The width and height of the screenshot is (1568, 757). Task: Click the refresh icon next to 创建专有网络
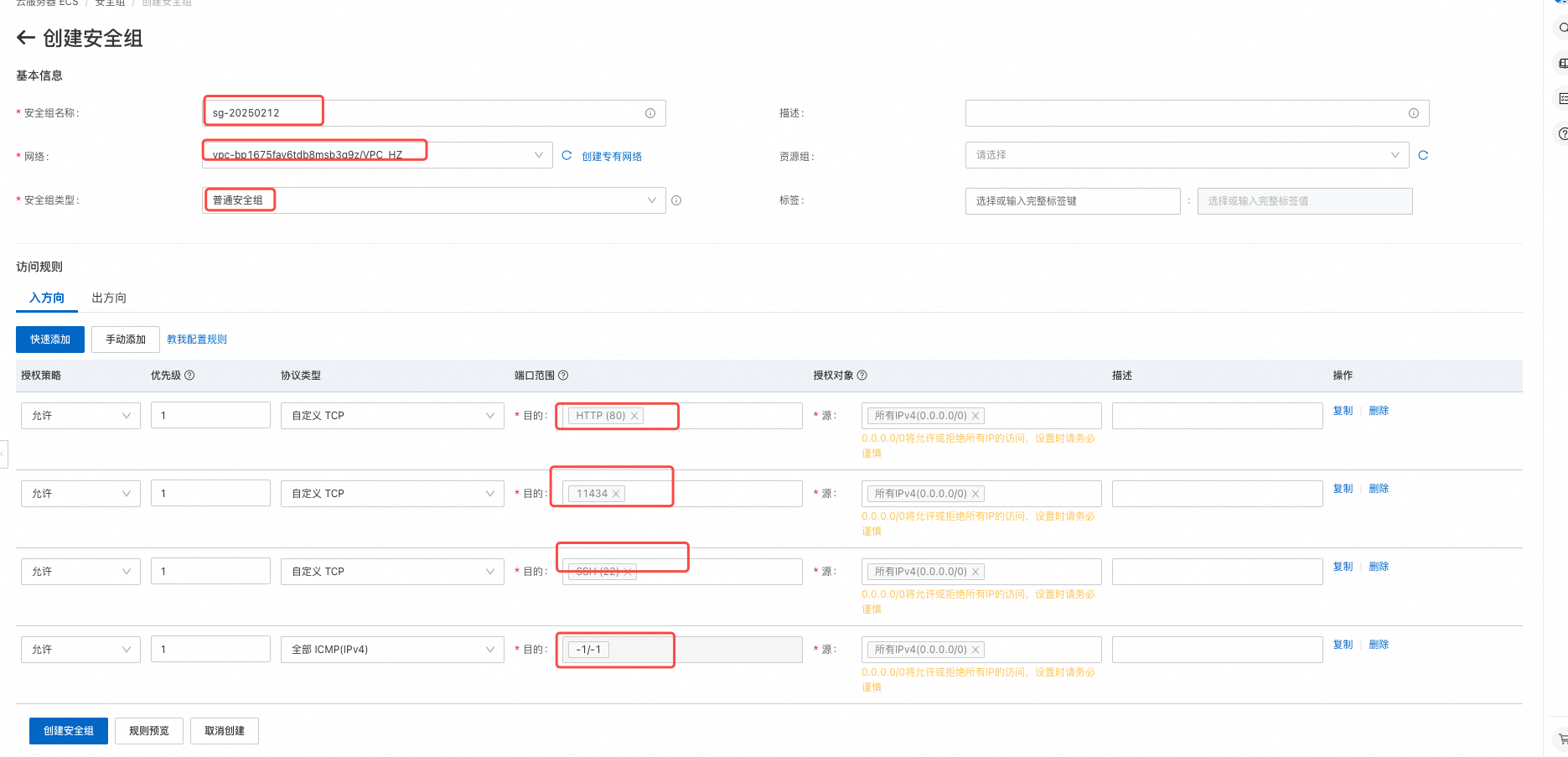[x=567, y=156]
